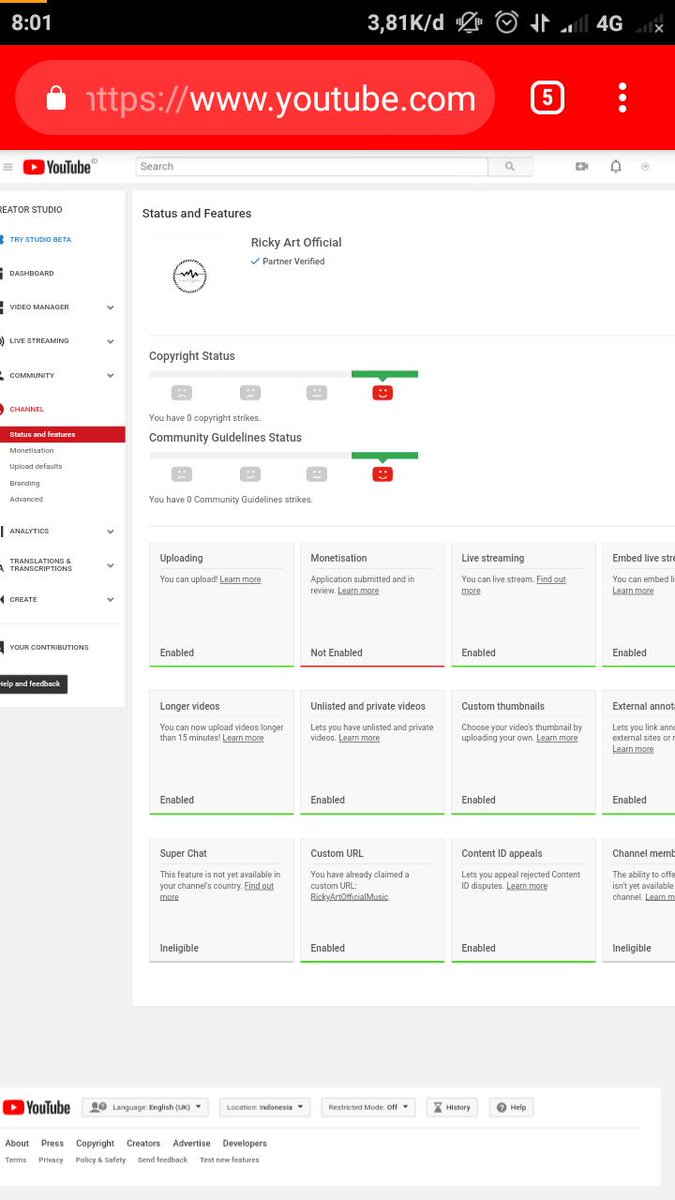Open the Developers footer link
The image size is (675, 1200).
(244, 1143)
